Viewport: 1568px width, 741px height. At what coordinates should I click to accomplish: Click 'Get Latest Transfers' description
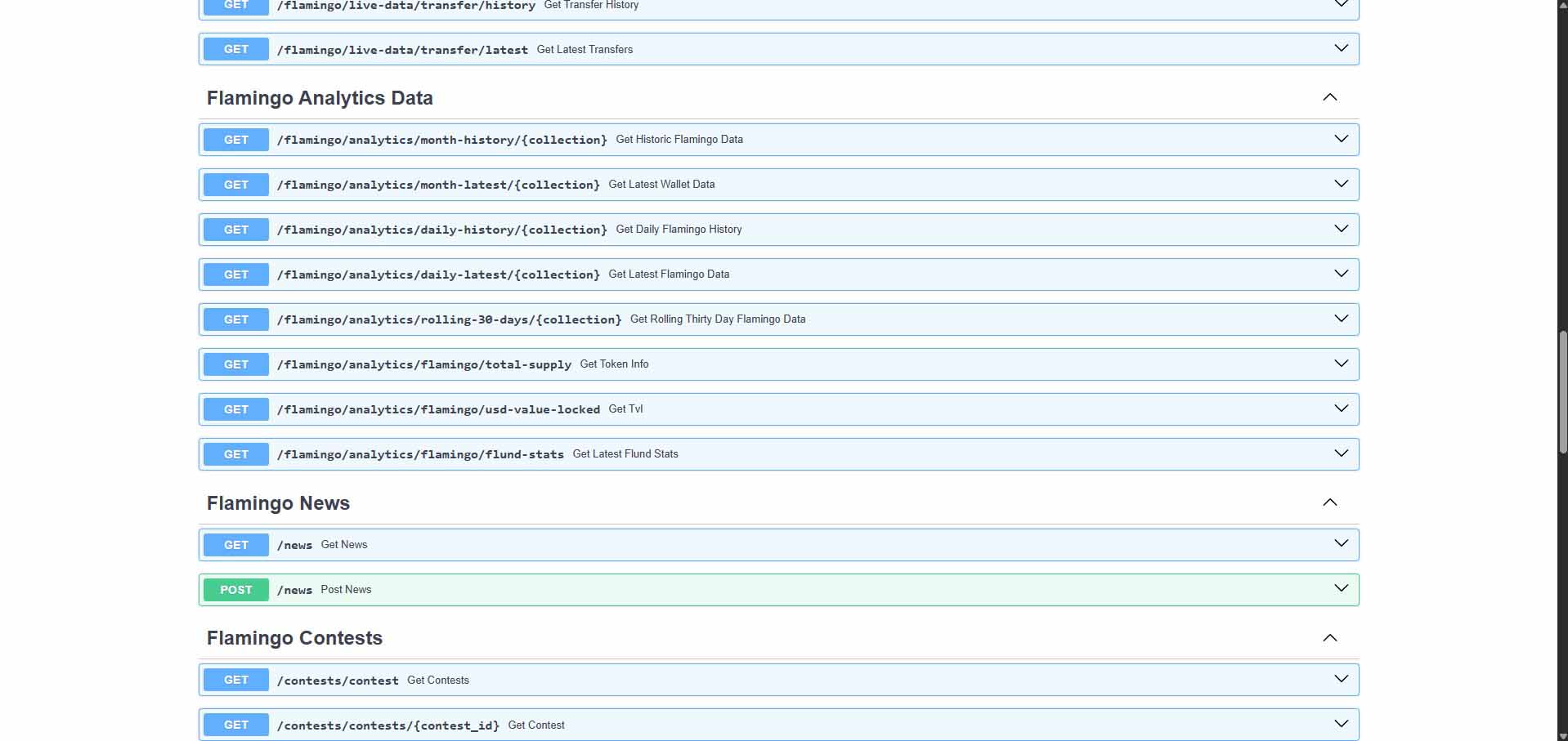click(x=585, y=50)
